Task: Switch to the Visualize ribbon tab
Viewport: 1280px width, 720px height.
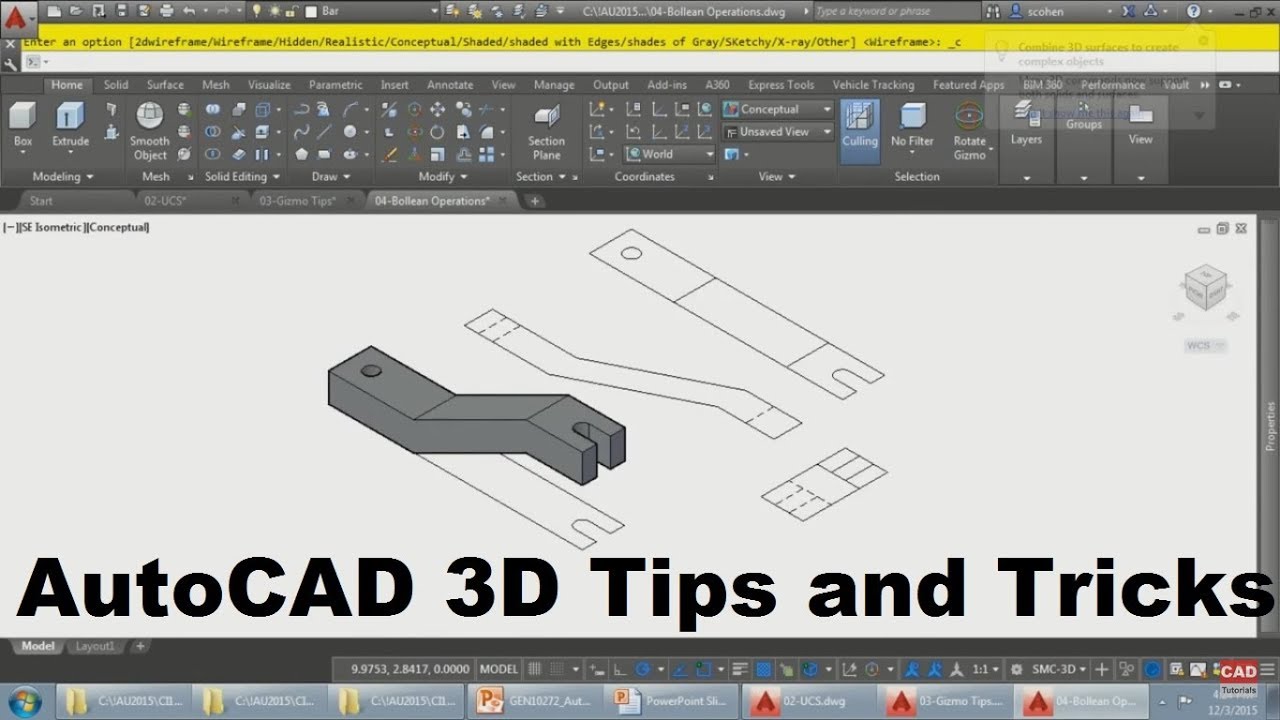Action: [269, 85]
